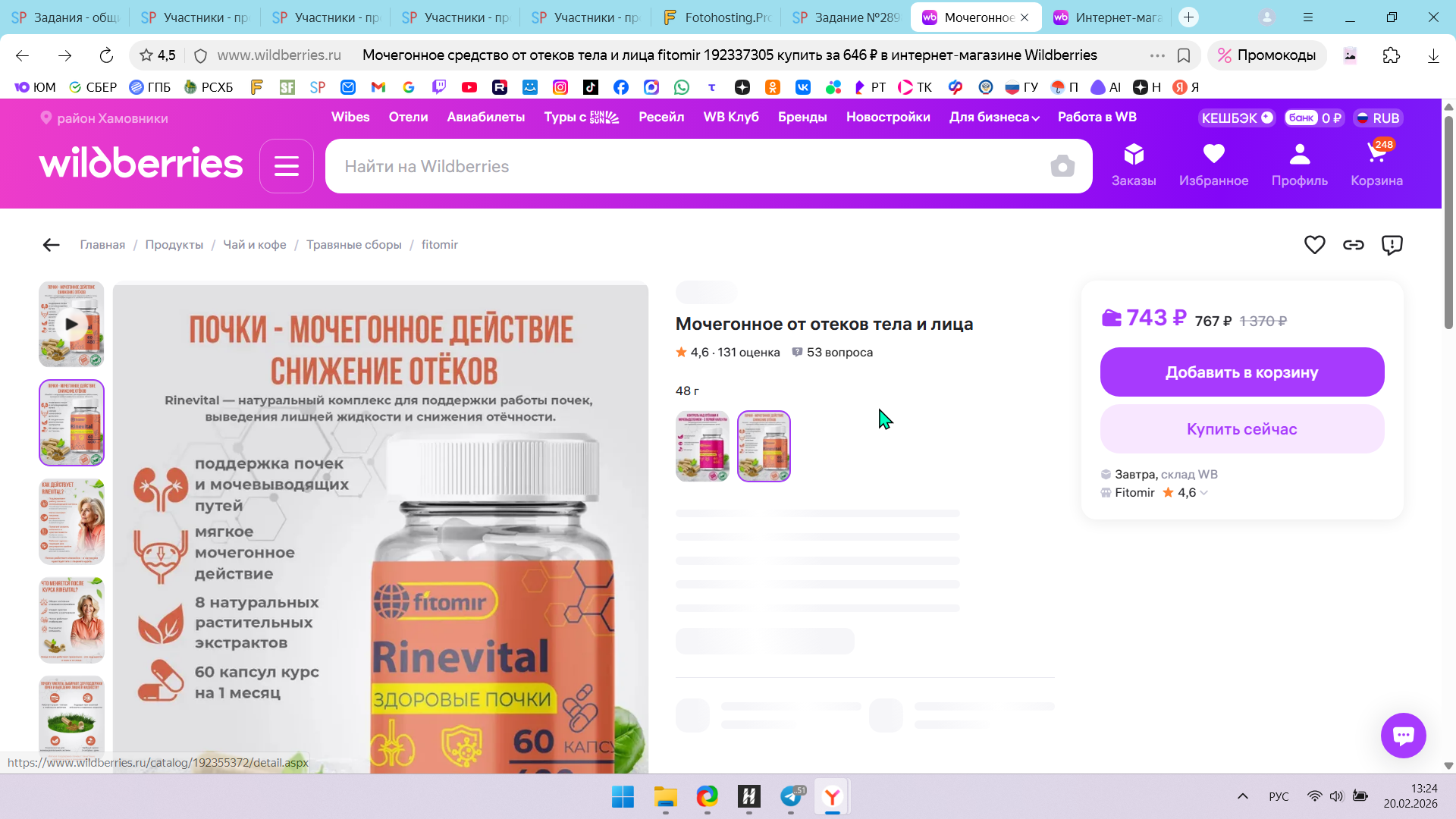Expand the Для бизнеса dropdown
Image resolution: width=1456 pixels, height=819 pixels.
pyautogui.click(x=994, y=118)
